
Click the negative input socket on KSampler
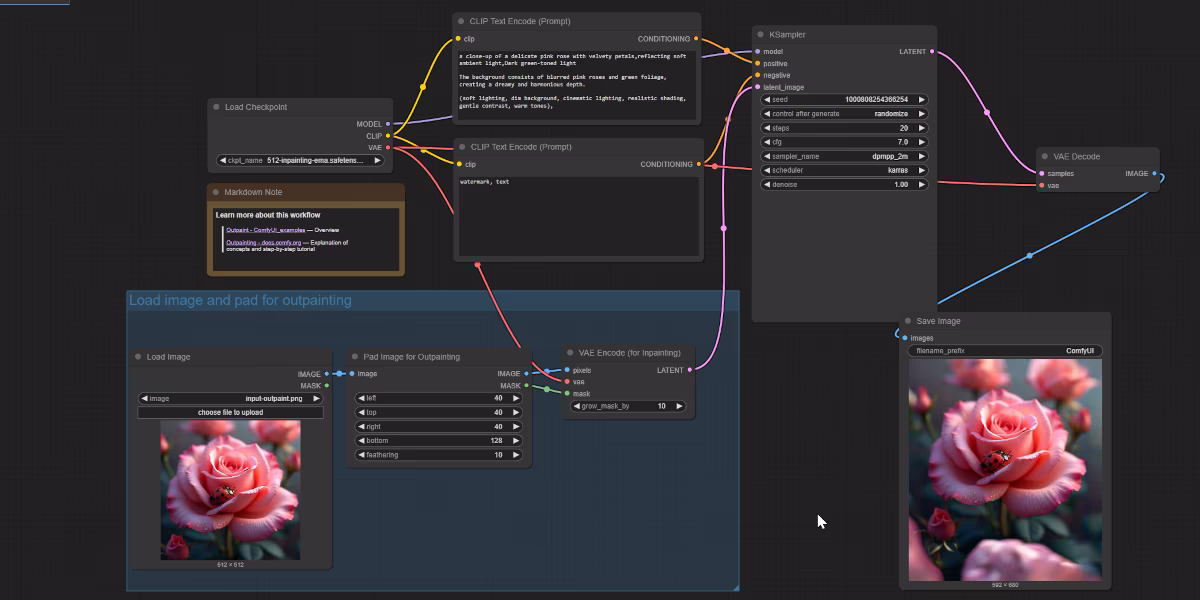pyautogui.click(x=757, y=75)
